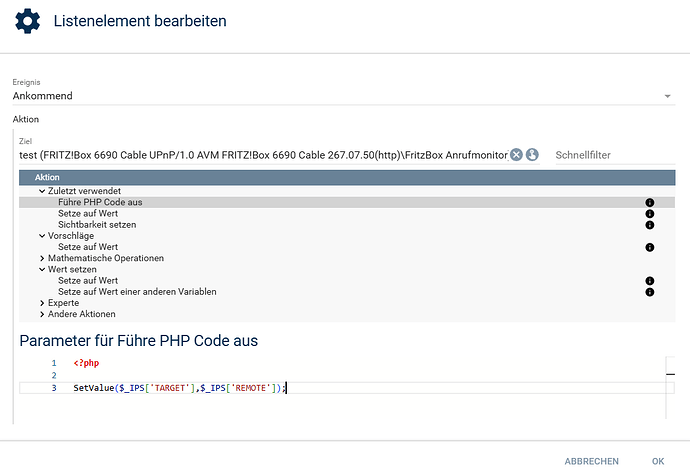Select Setze auf Wert einer anderen Variablen

tap(137, 292)
